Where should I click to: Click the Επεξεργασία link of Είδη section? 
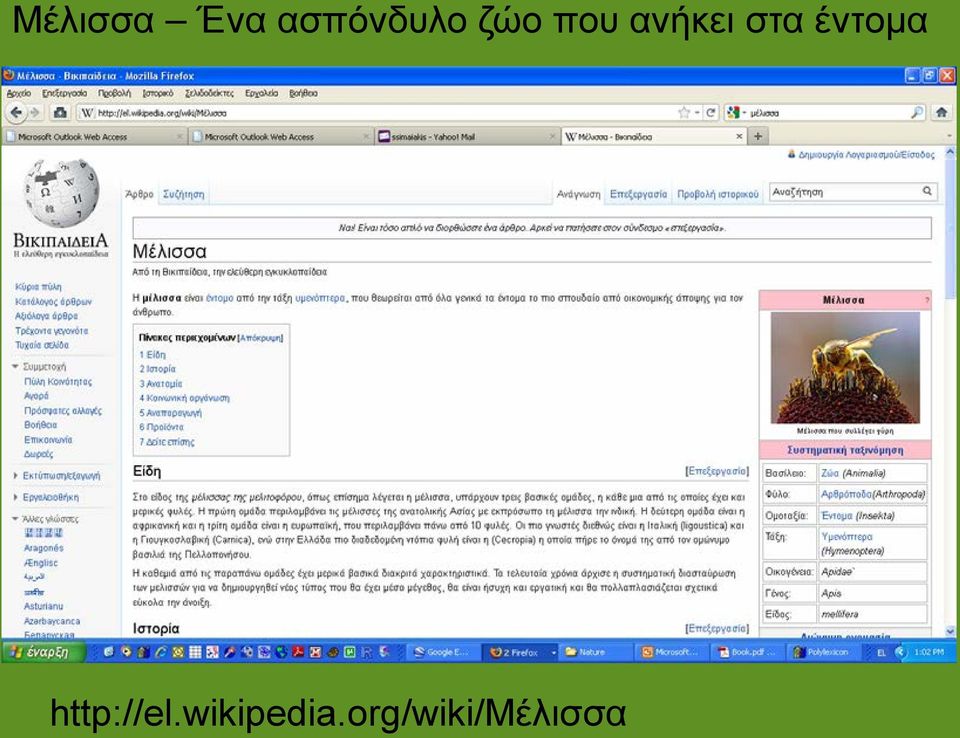[717, 471]
